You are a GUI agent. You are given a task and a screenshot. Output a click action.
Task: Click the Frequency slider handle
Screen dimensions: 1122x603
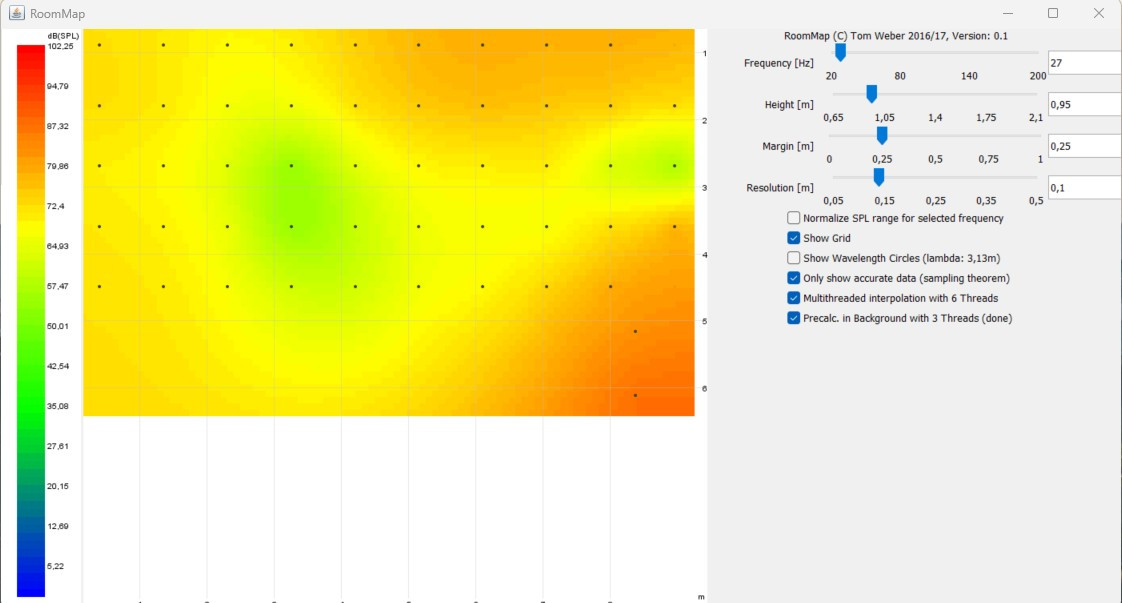(x=840, y=52)
